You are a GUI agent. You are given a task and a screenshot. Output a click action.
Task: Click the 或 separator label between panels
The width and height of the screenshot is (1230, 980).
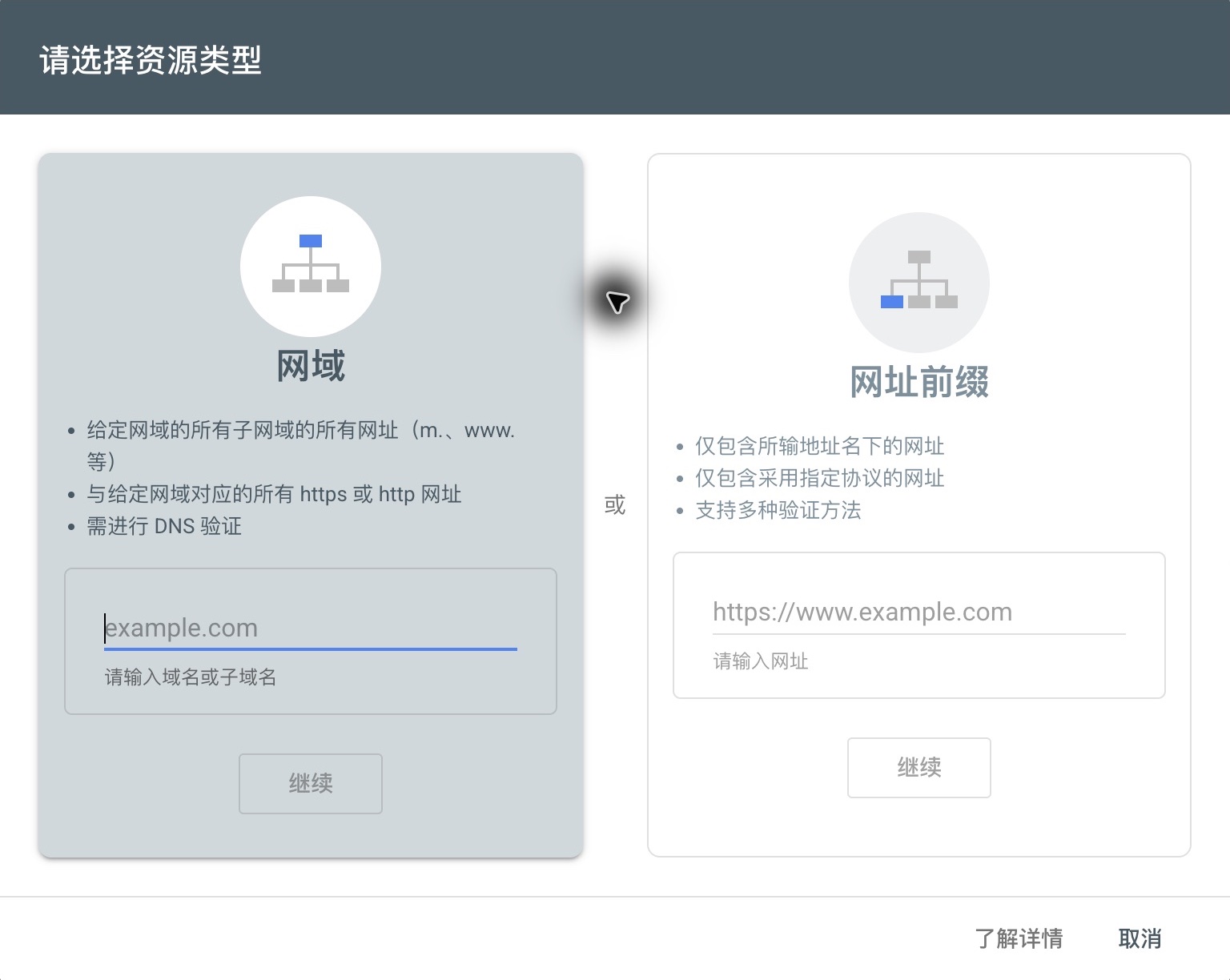[615, 505]
